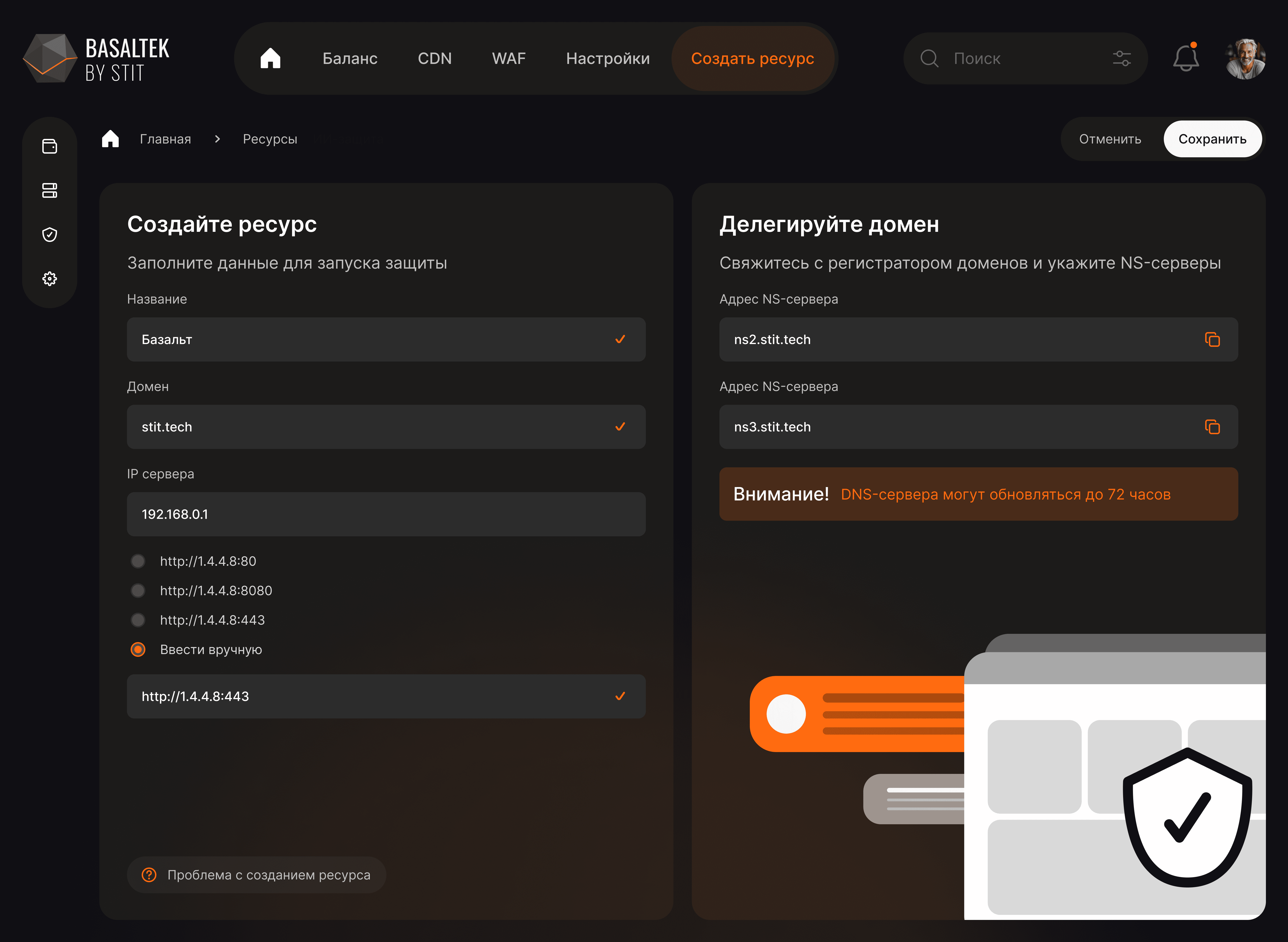This screenshot has width=1288, height=942.
Task: Open the wallet icon in sidebar
Action: [x=50, y=146]
